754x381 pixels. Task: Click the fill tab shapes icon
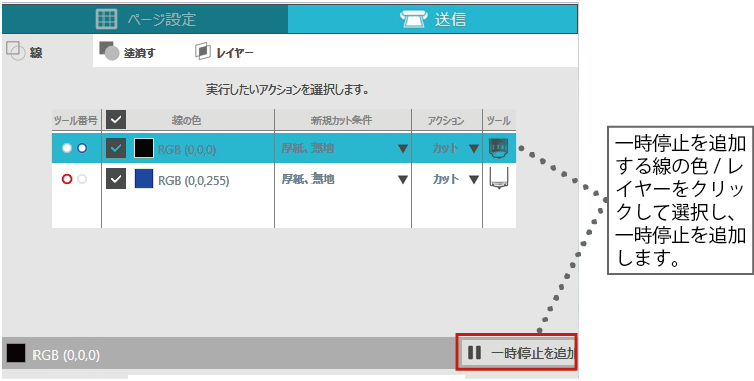click(109, 51)
